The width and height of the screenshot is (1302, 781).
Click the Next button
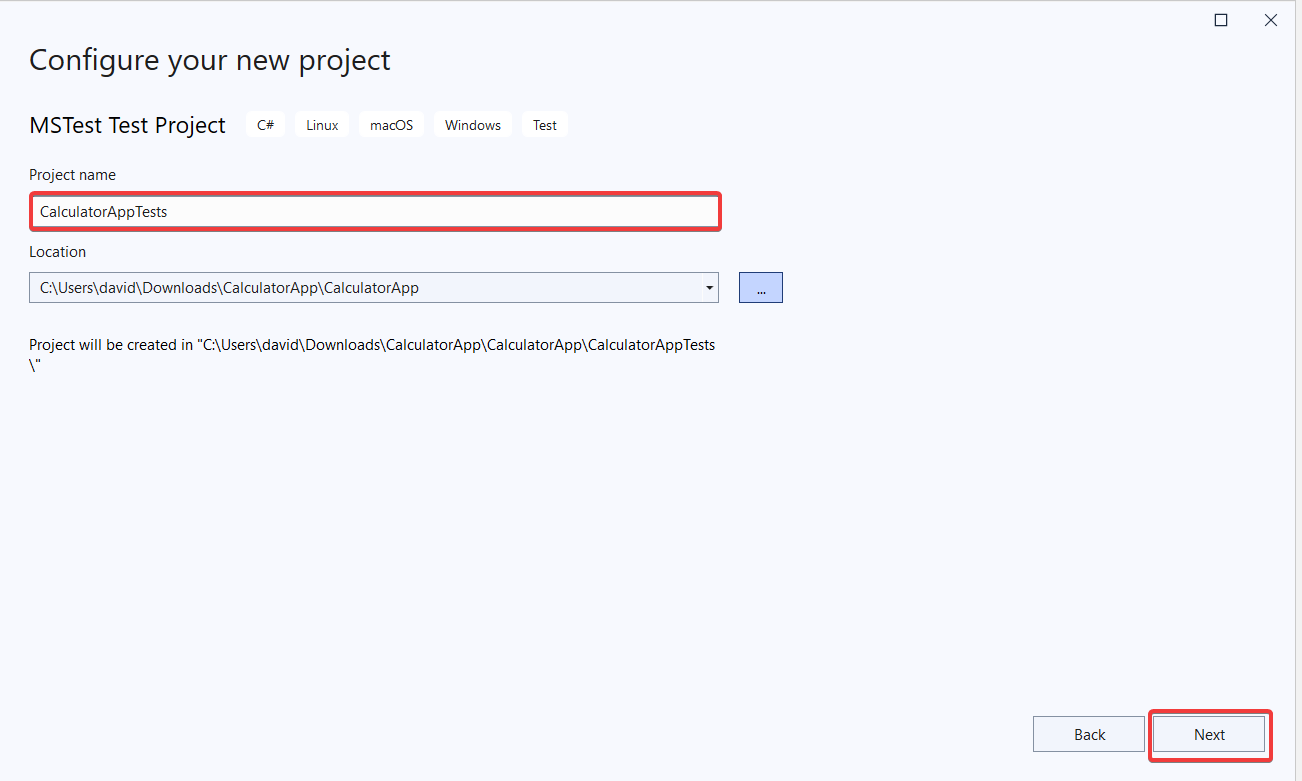[1209, 734]
